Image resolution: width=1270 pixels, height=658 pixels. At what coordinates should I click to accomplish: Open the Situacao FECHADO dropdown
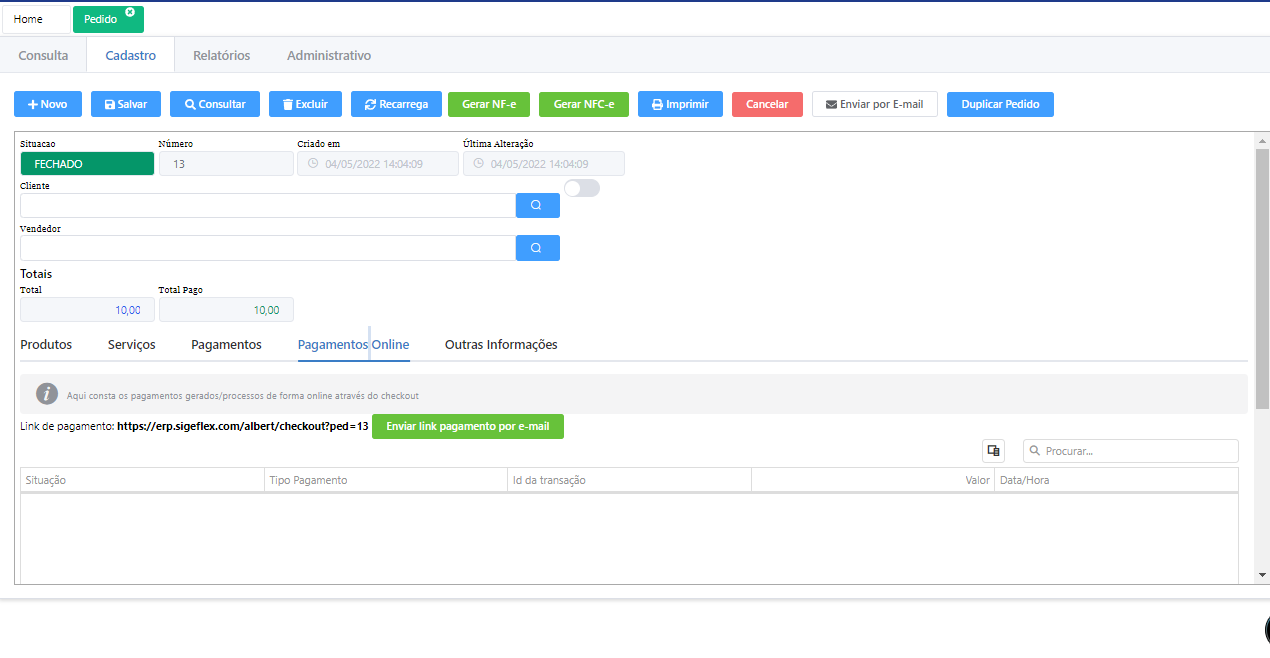pyautogui.click(x=87, y=164)
